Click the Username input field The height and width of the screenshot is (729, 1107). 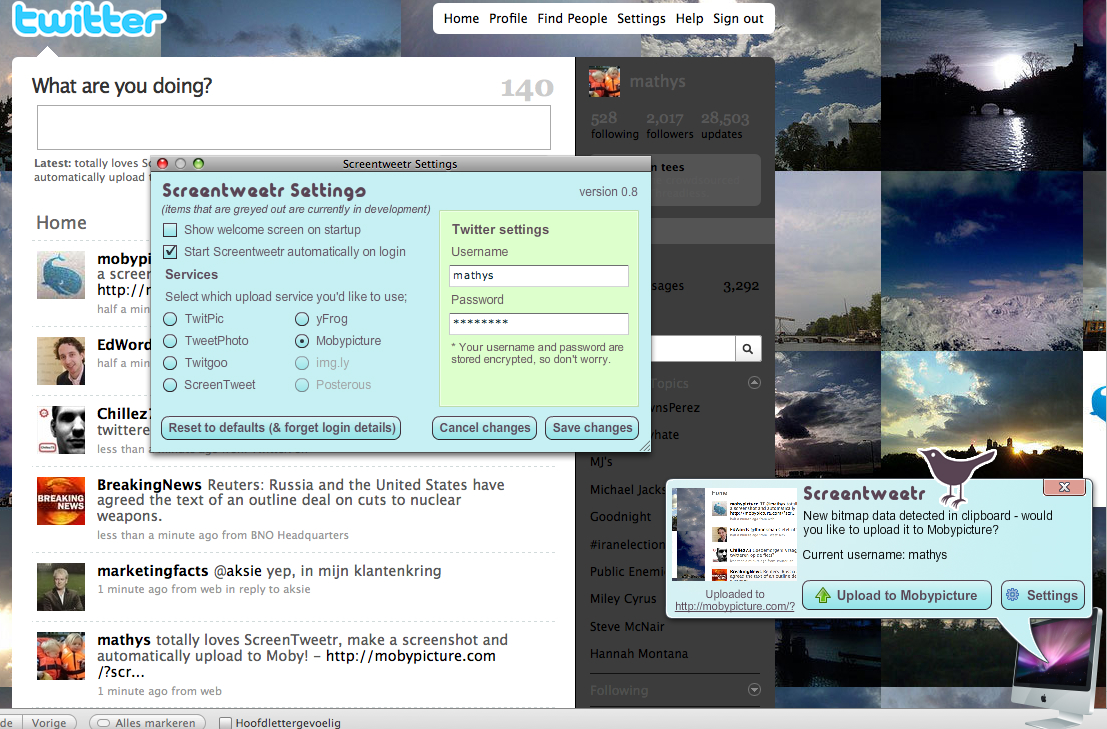tap(539, 276)
